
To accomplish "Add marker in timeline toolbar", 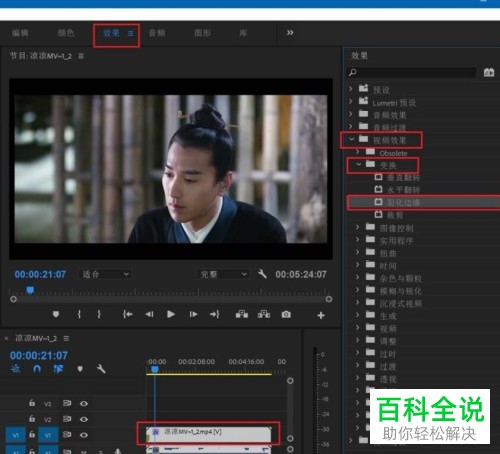I will pos(80,369).
